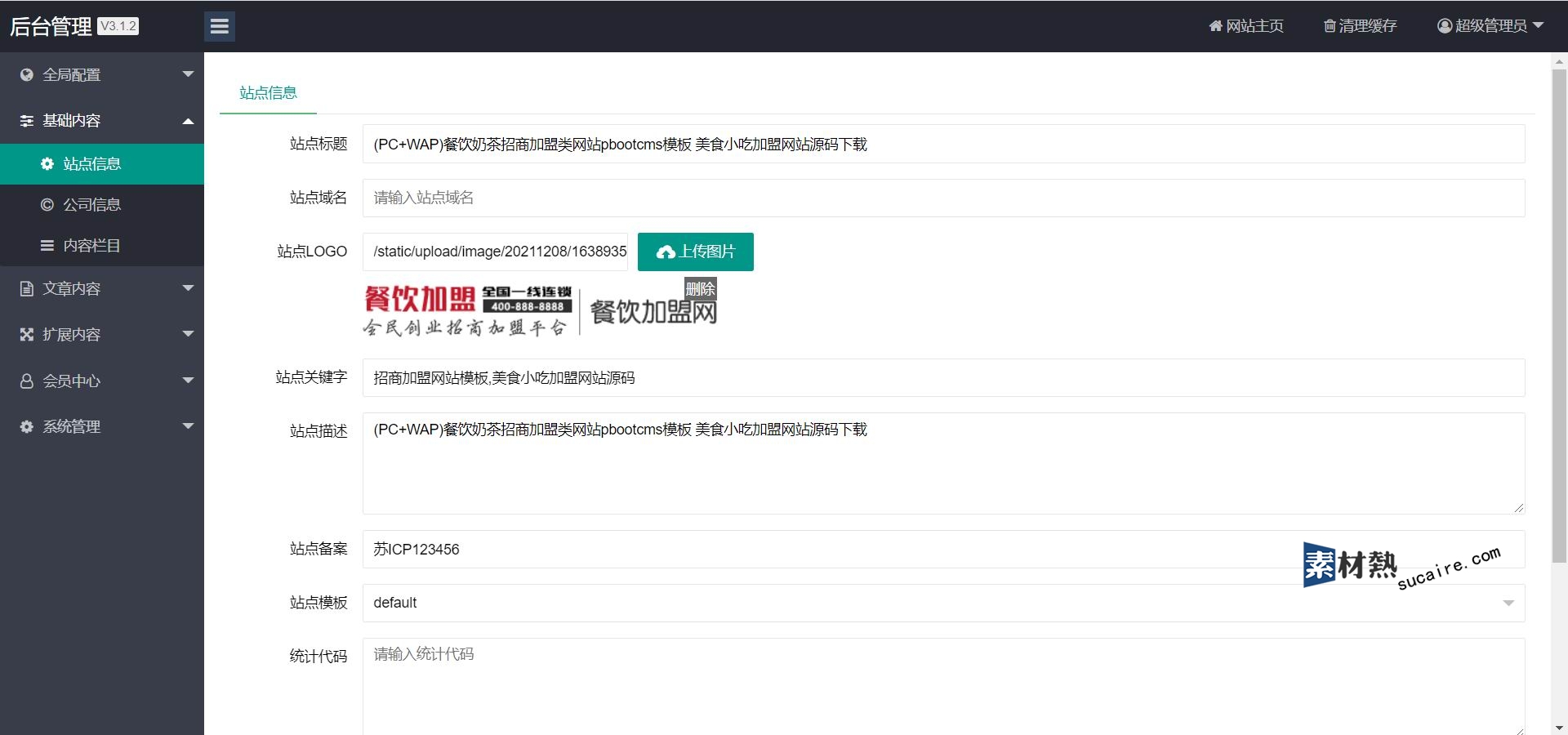Expand the 文章内容 menu arrow
1568x735 pixels.
[188, 288]
